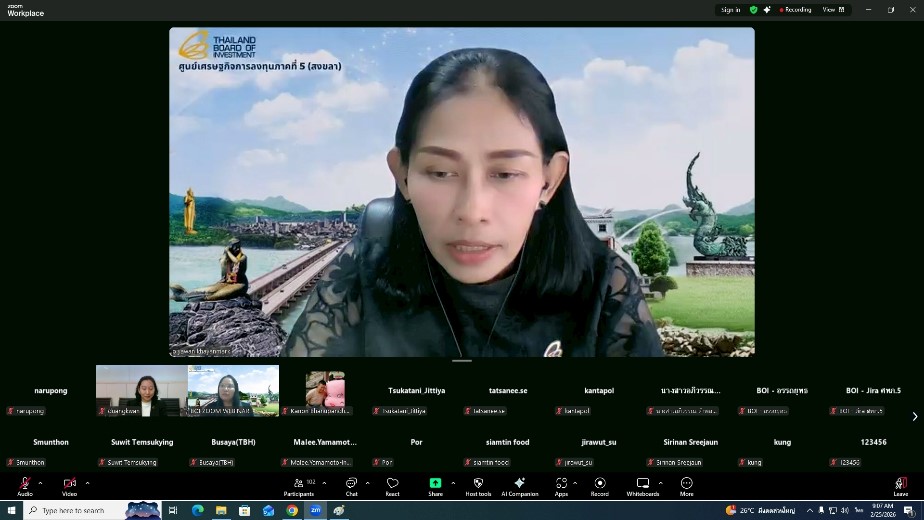Toggle the Record button in the toolbar
Image resolution: width=924 pixels, height=520 pixels.
(599, 485)
